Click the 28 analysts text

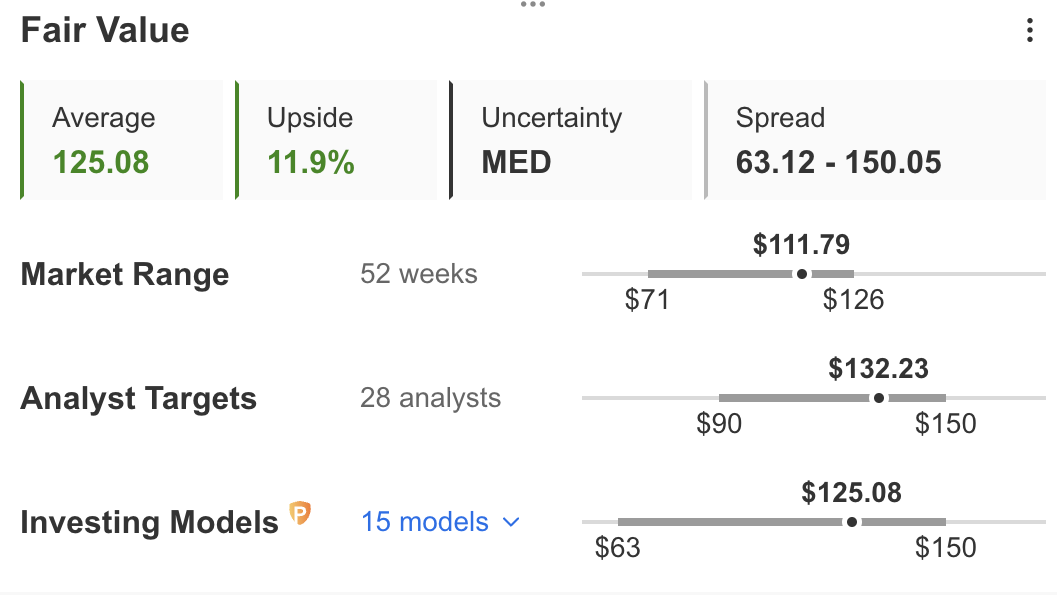point(431,398)
